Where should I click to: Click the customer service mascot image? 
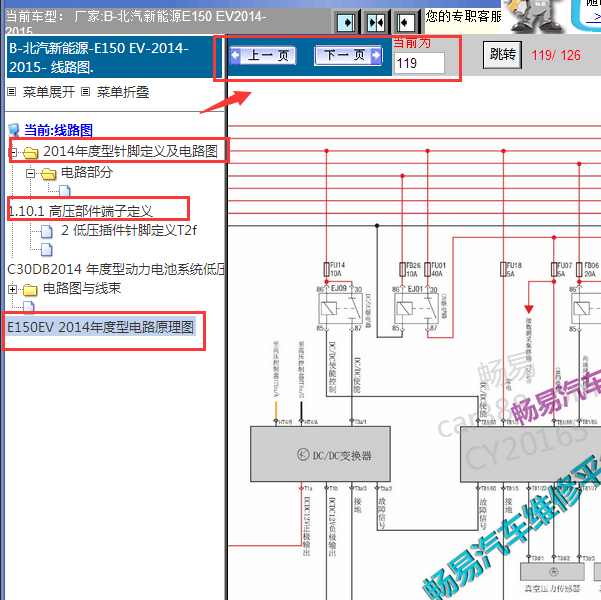tap(534, 16)
